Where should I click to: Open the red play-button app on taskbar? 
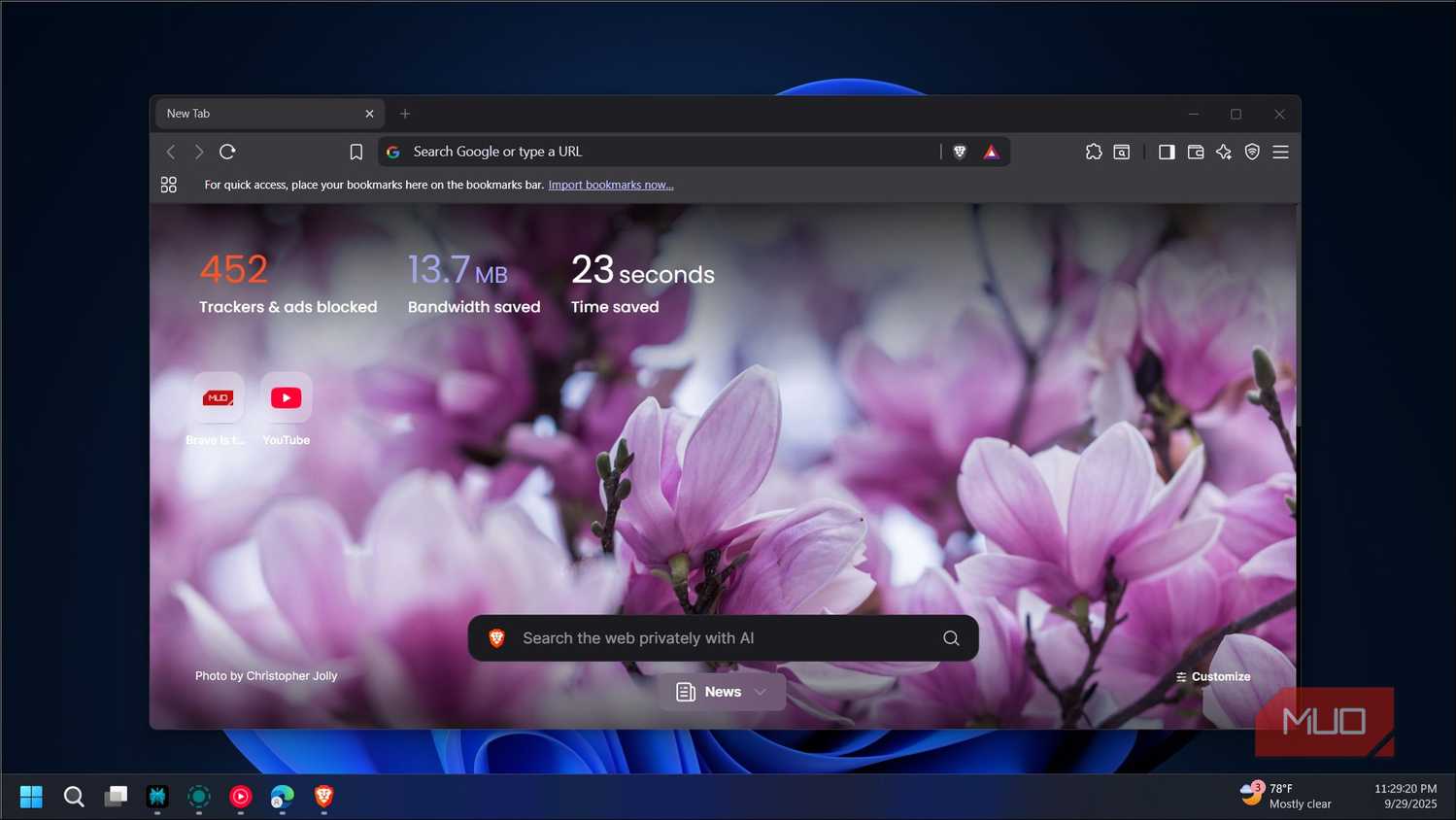pos(241,797)
